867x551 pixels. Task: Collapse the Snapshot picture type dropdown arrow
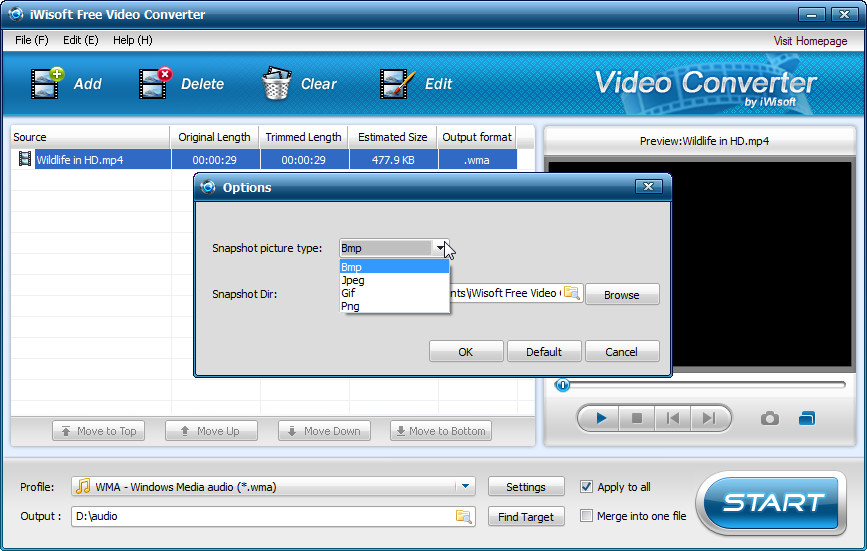[440, 248]
